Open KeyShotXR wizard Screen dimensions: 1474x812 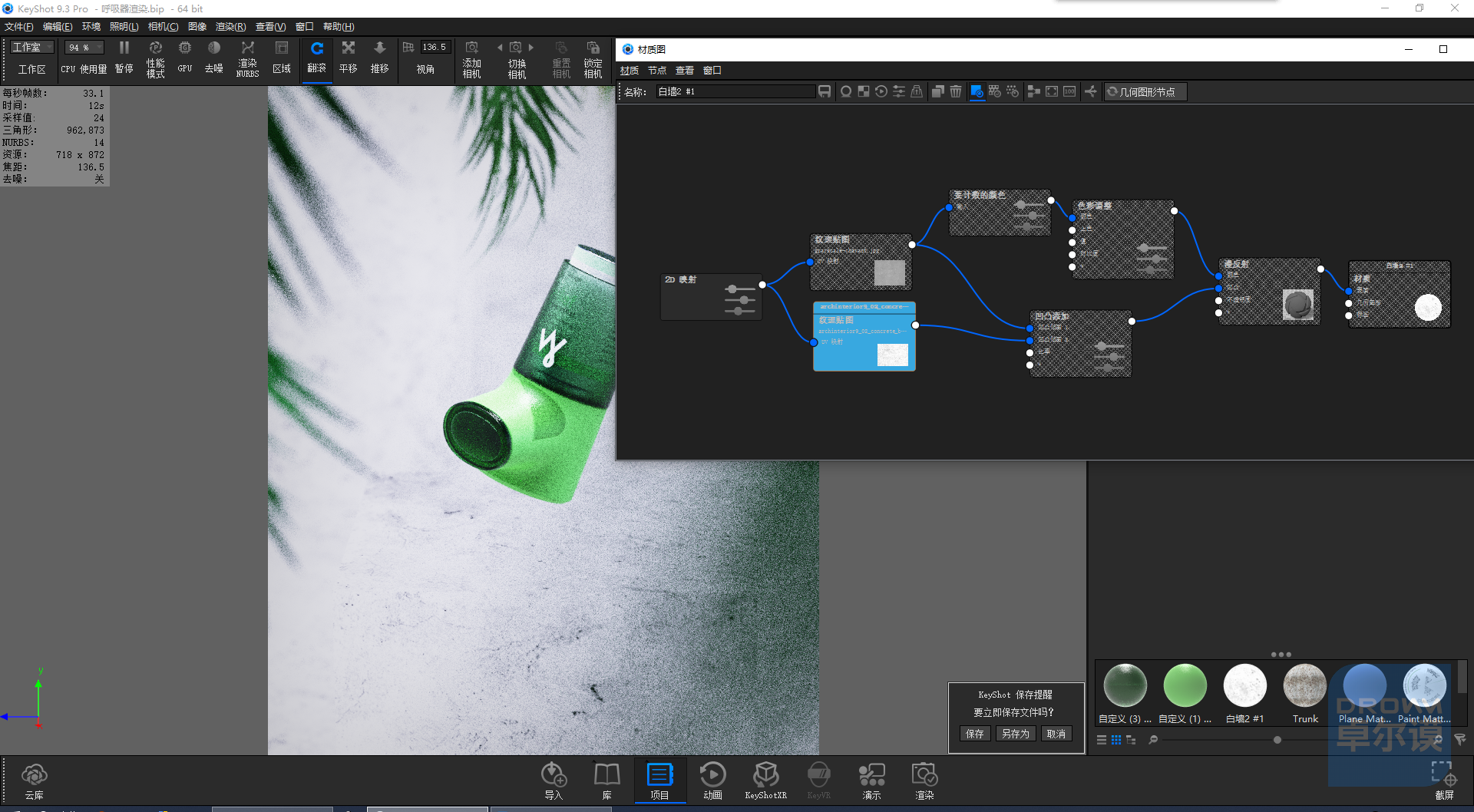tap(765, 781)
